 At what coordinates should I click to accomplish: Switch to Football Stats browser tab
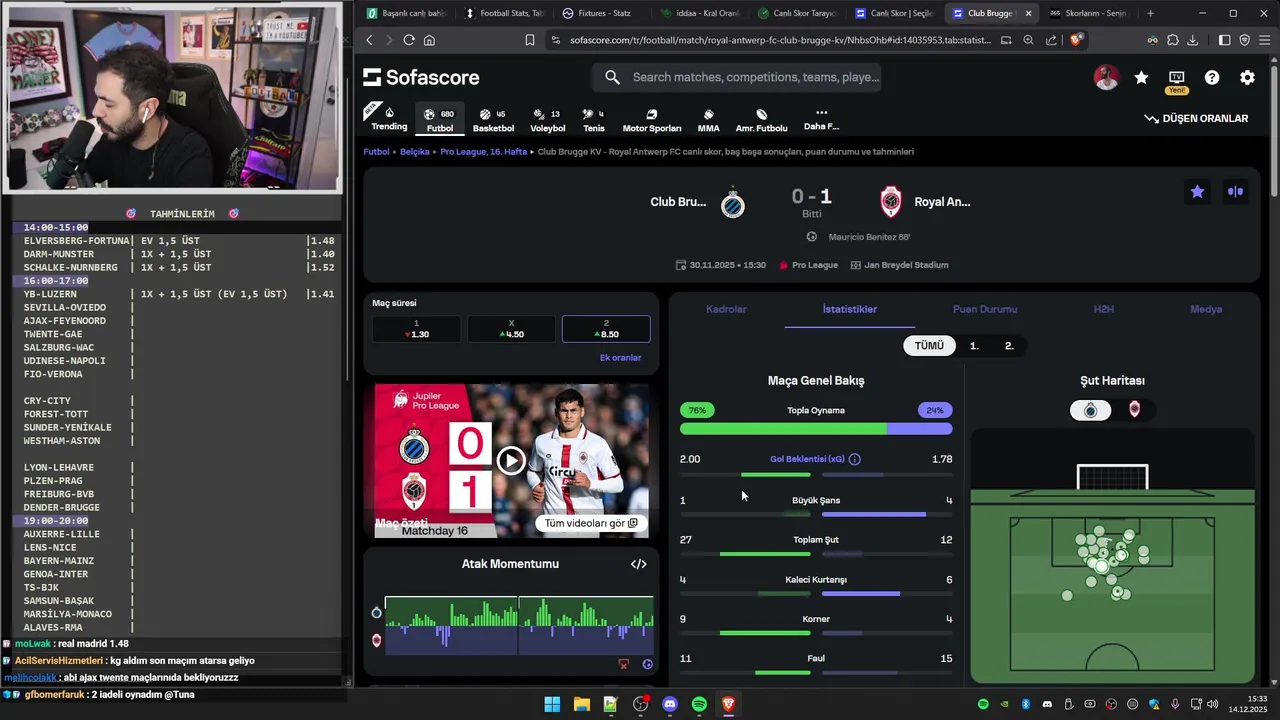click(x=503, y=13)
